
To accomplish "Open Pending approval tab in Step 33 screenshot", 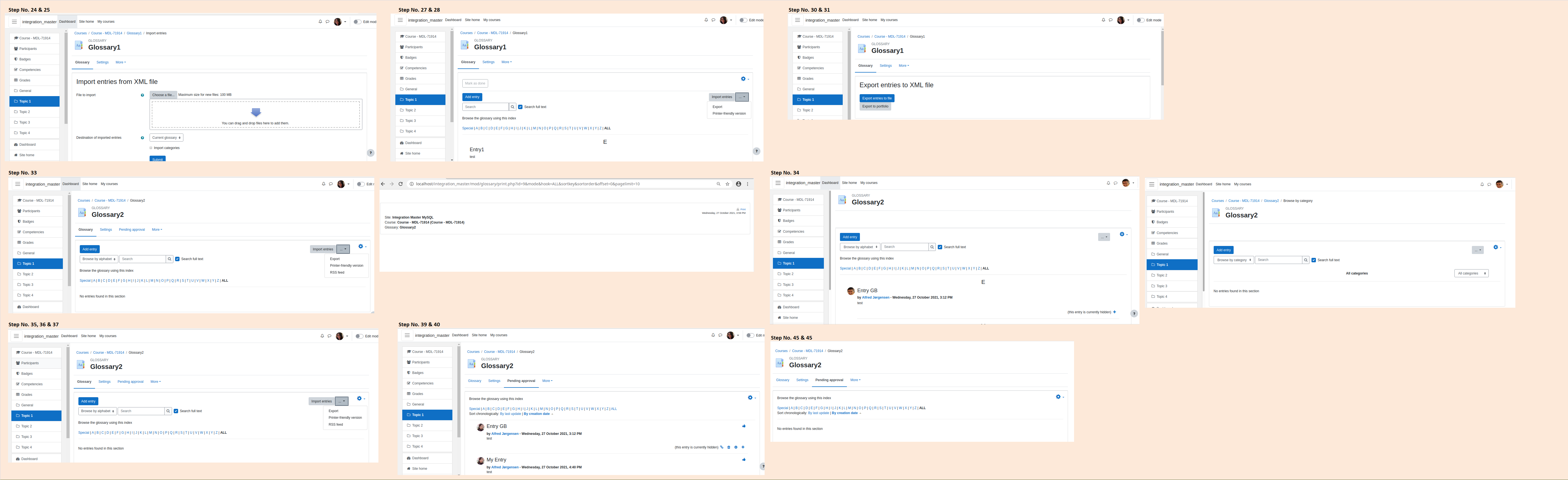I will (132, 230).
